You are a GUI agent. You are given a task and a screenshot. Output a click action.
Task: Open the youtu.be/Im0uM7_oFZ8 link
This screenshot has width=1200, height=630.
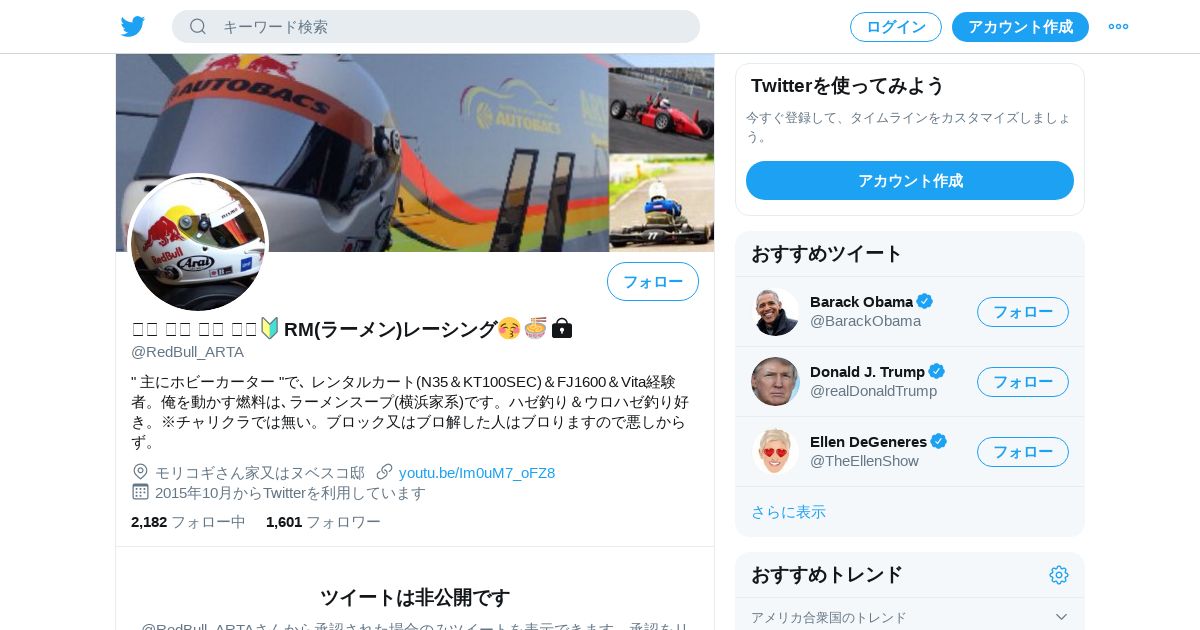(x=477, y=473)
